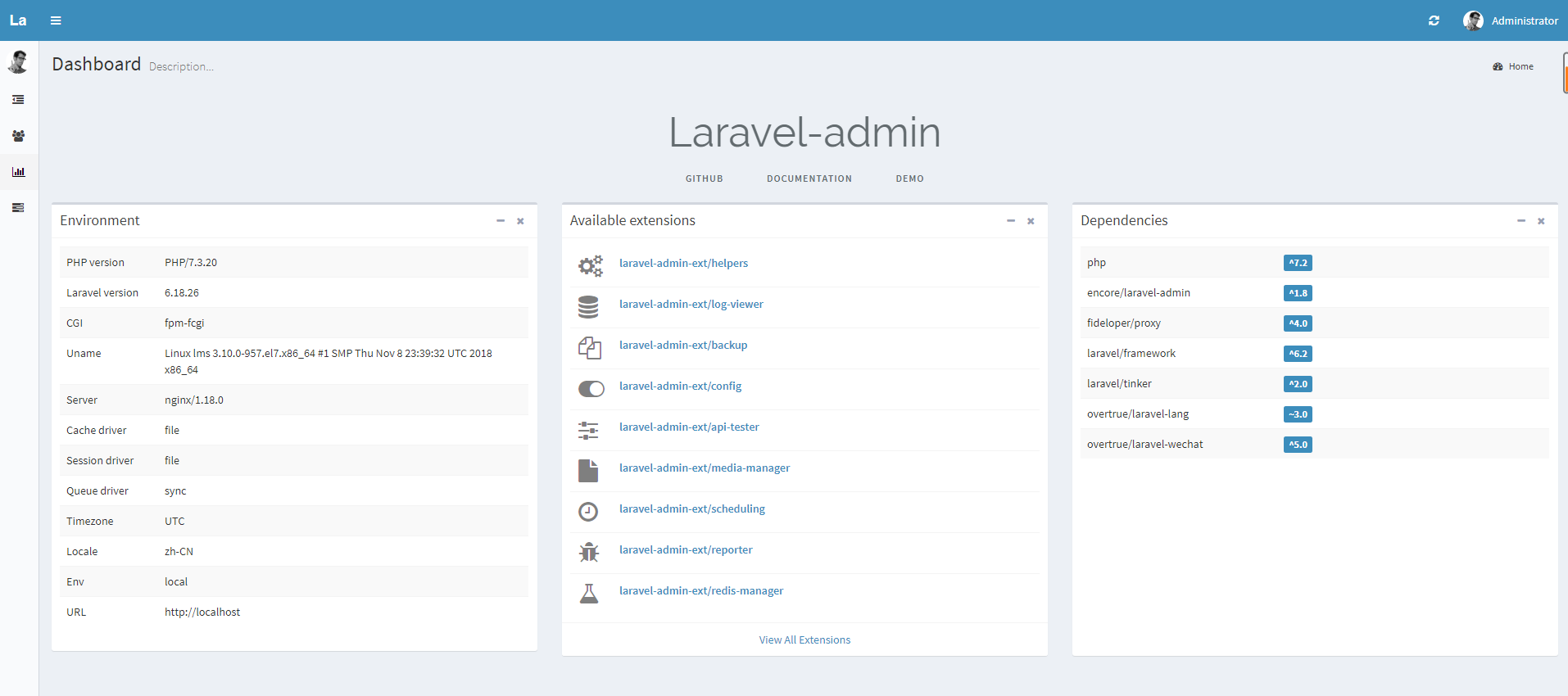The width and height of the screenshot is (1568, 696).
Task: Close the Available extensions panel
Action: 1031,221
